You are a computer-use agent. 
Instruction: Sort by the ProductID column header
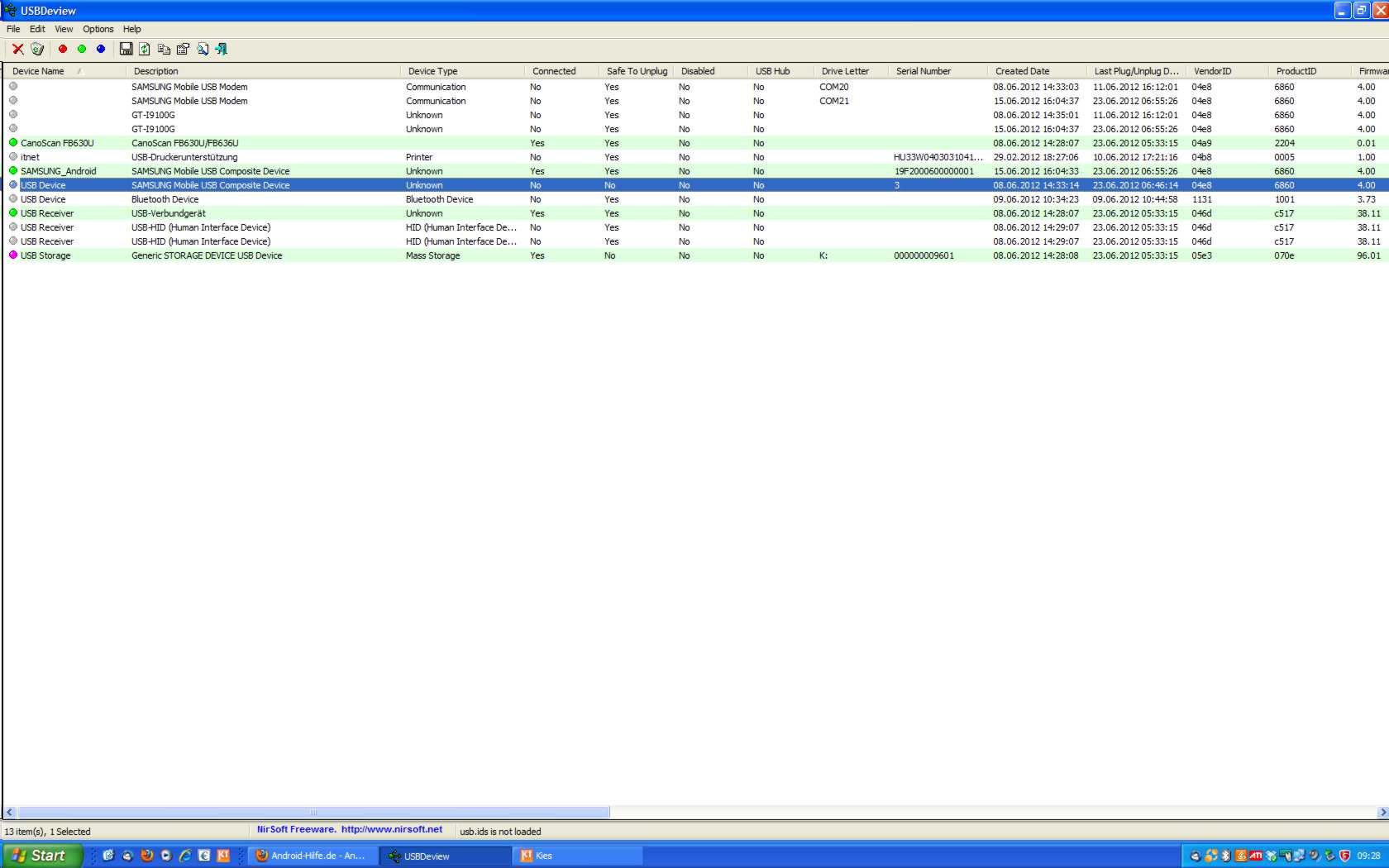1310,71
